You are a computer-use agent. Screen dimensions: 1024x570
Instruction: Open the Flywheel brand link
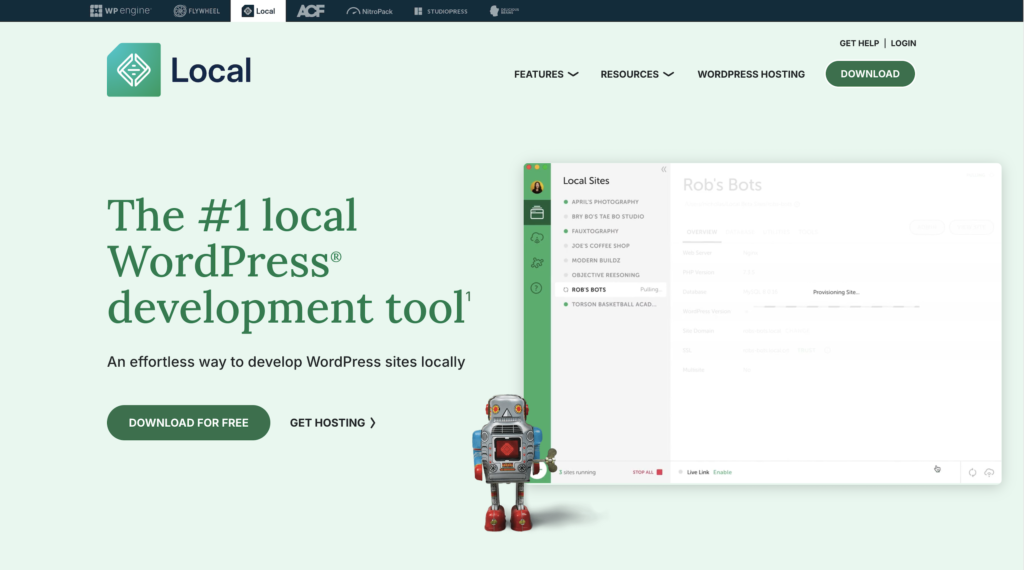tap(197, 10)
